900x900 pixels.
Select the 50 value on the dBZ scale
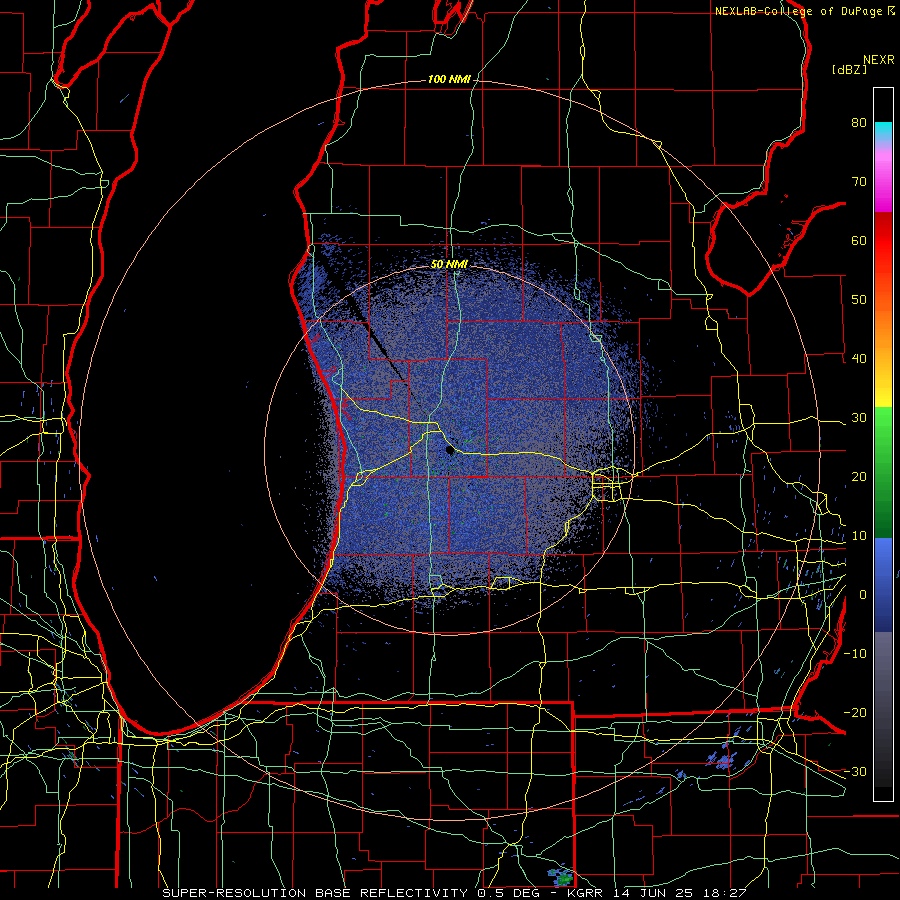click(859, 300)
